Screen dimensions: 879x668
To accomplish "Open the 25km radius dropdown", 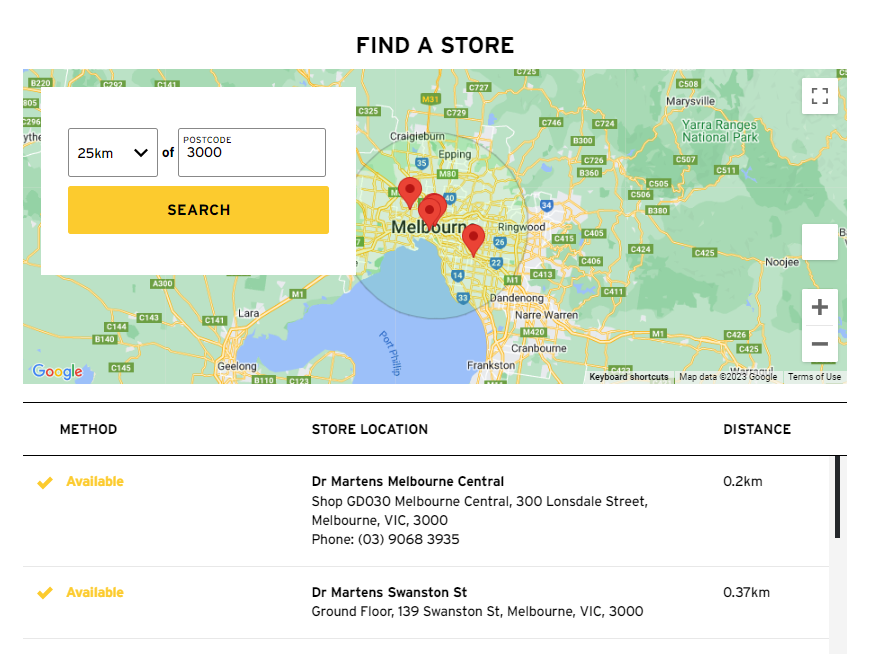I will tap(113, 152).
